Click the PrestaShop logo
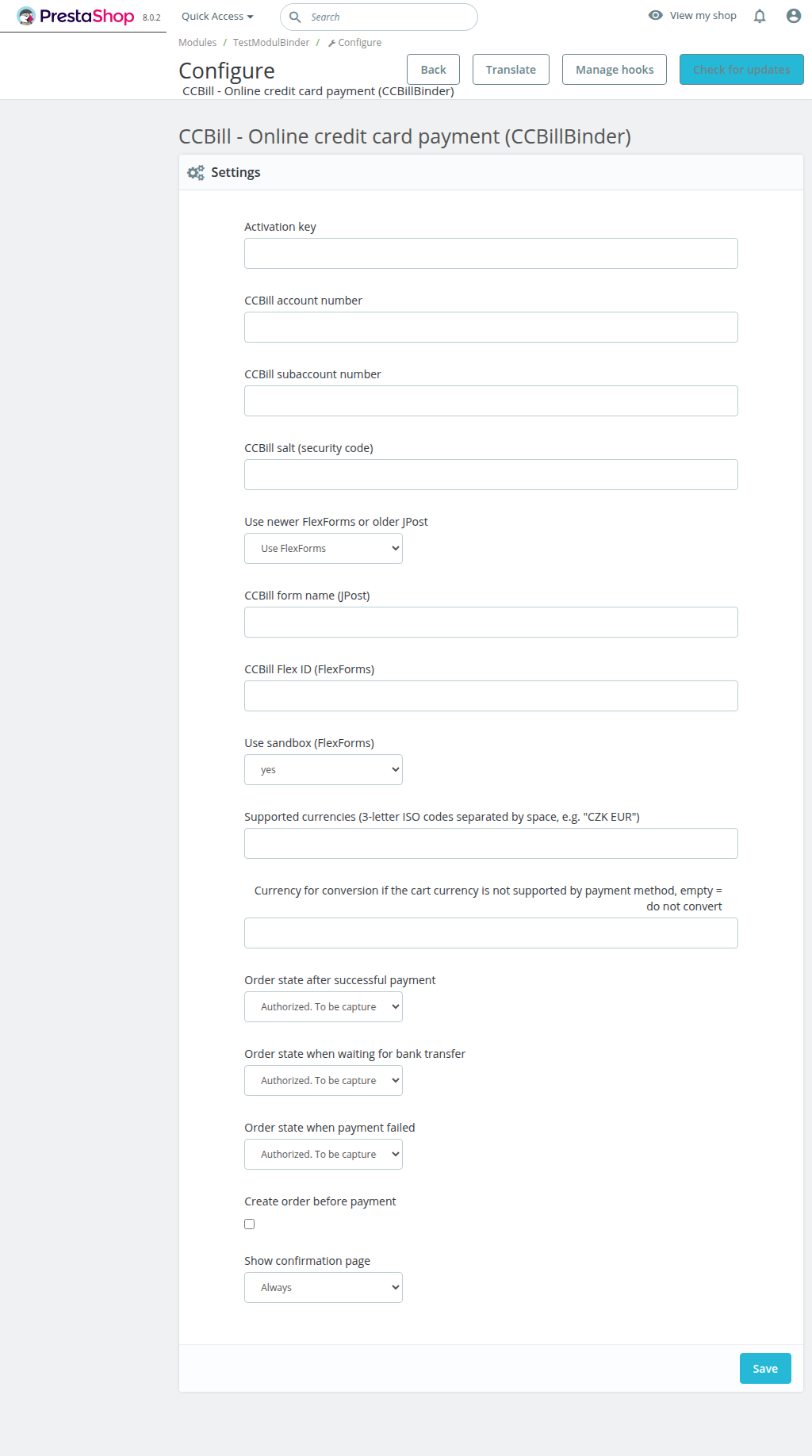 click(x=76, y=16)
